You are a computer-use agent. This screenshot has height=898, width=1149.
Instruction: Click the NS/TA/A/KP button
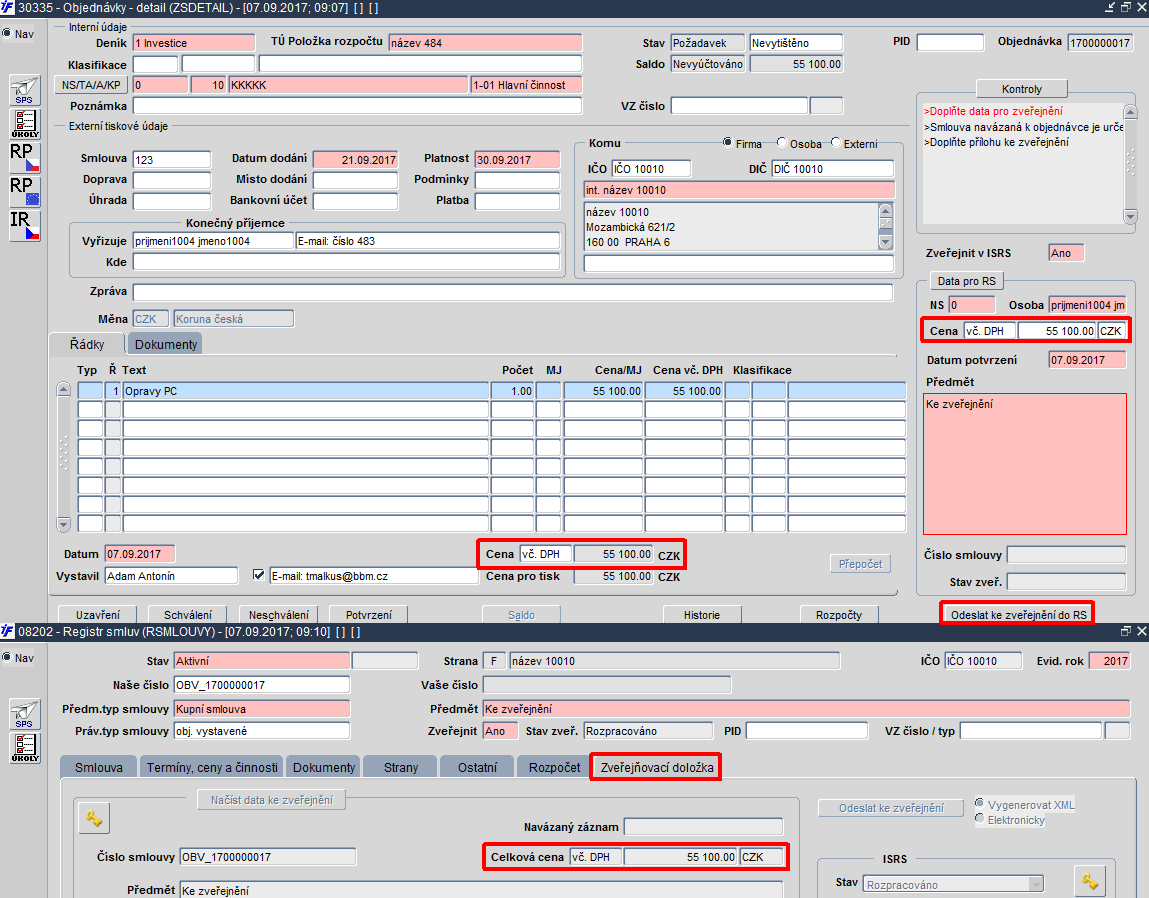(x=91, y=85)
